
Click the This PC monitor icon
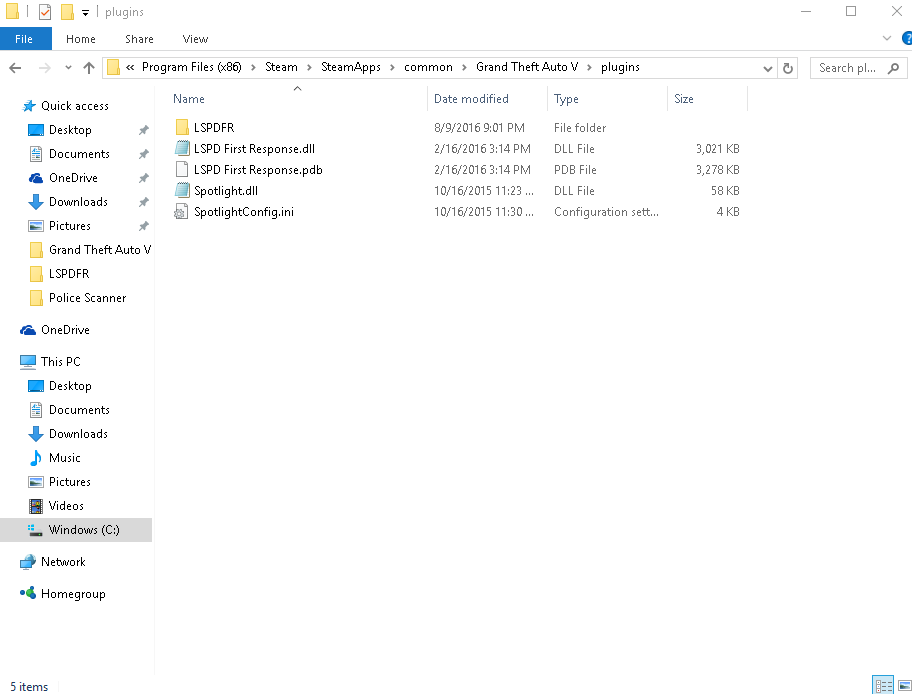(x=28, y=362)
